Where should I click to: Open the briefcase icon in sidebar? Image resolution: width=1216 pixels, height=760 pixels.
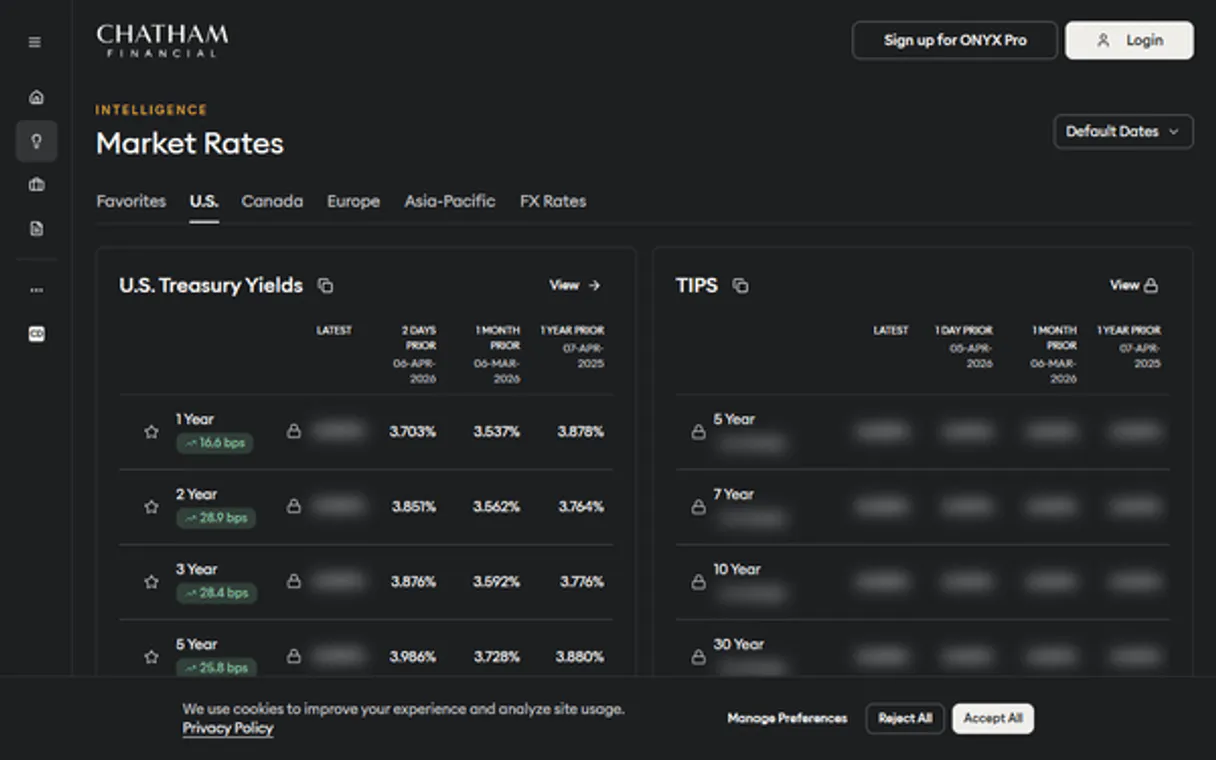(x=36, y=185)
